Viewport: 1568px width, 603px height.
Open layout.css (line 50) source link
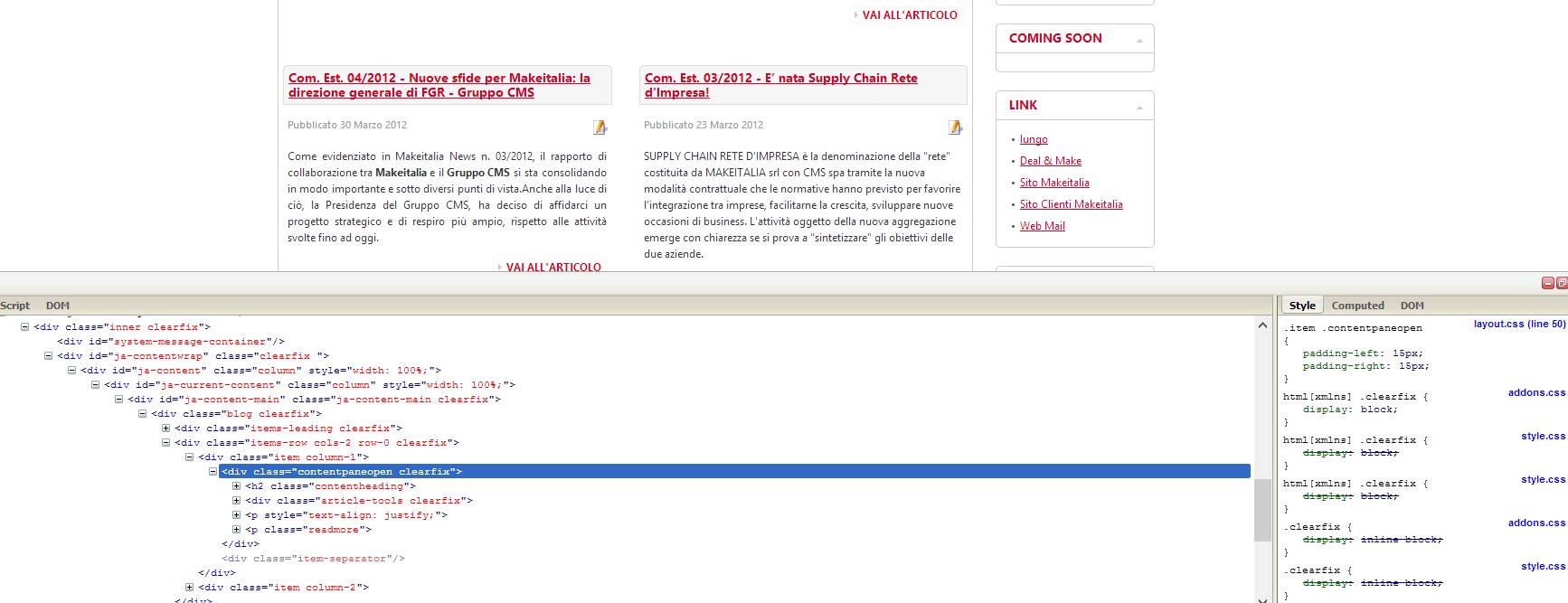(1519, 324)
